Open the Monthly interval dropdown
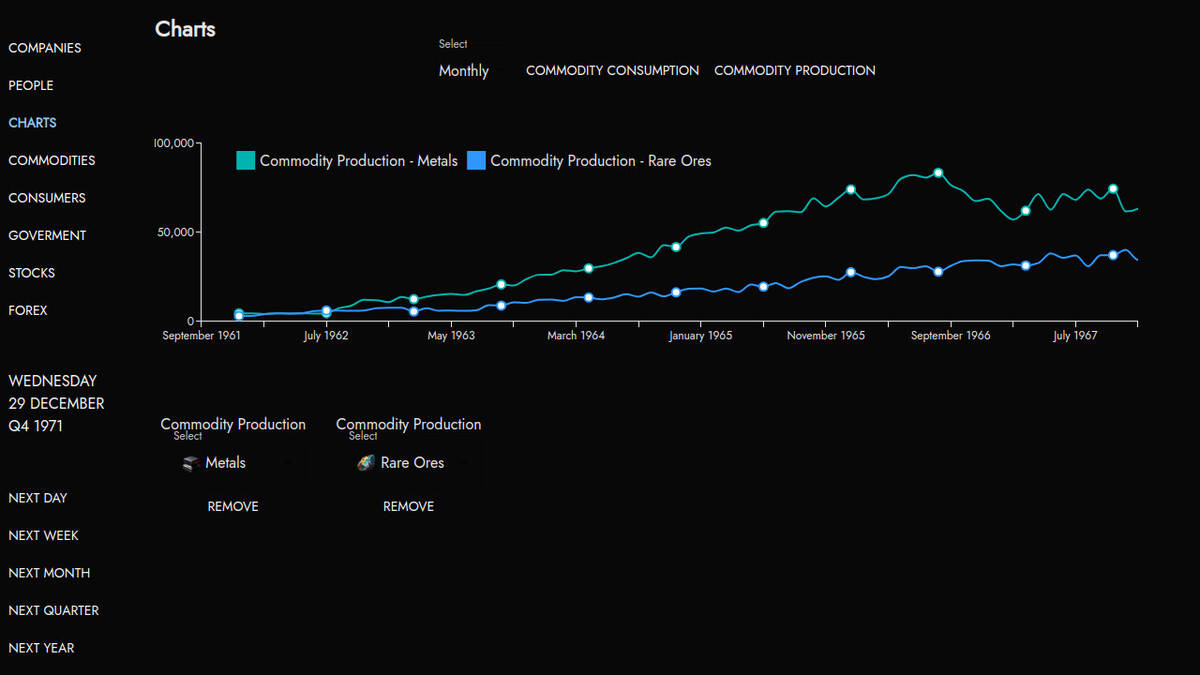 (x=464, y=71)
